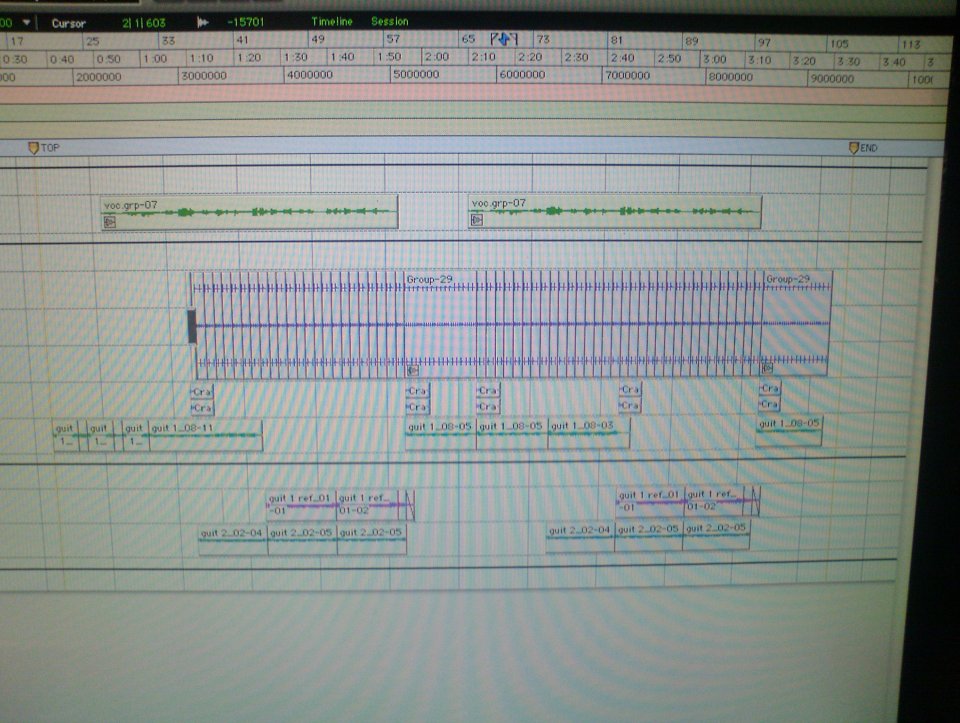Click group icon at bottom of first Group-29 clip
The height and width of the screenshot is (723, 960).
pyautogui.click(x=412, y=369)
